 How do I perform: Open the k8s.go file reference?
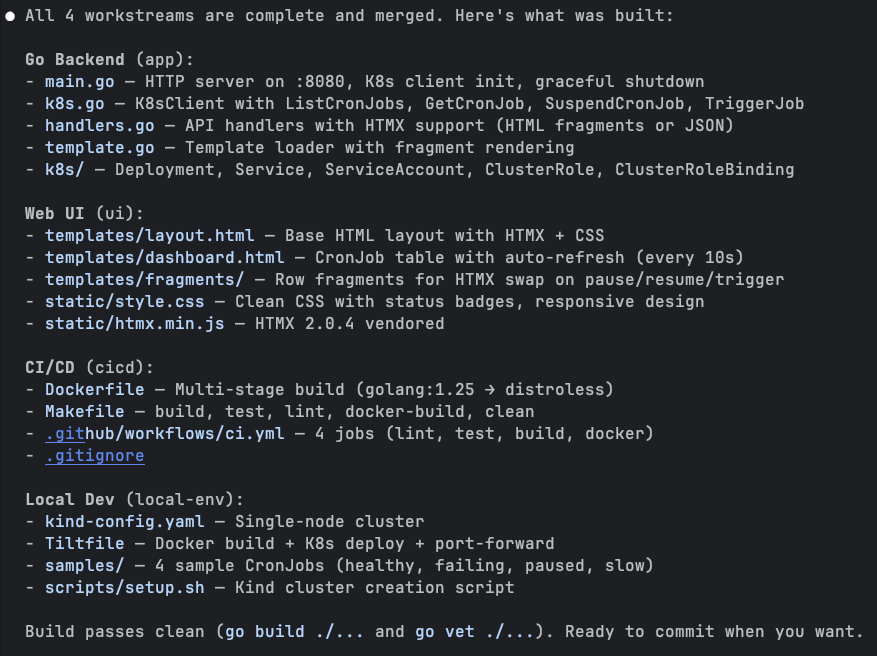click(74, 104)
